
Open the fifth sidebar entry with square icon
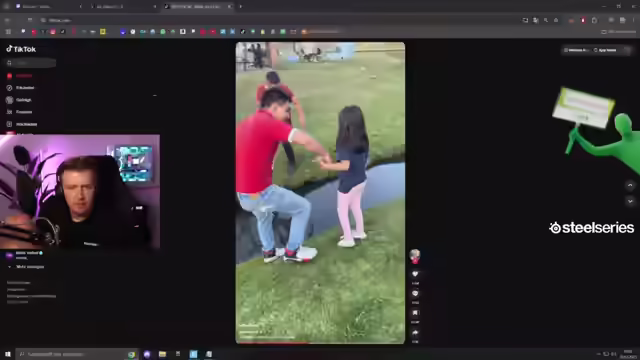[22, 124]
